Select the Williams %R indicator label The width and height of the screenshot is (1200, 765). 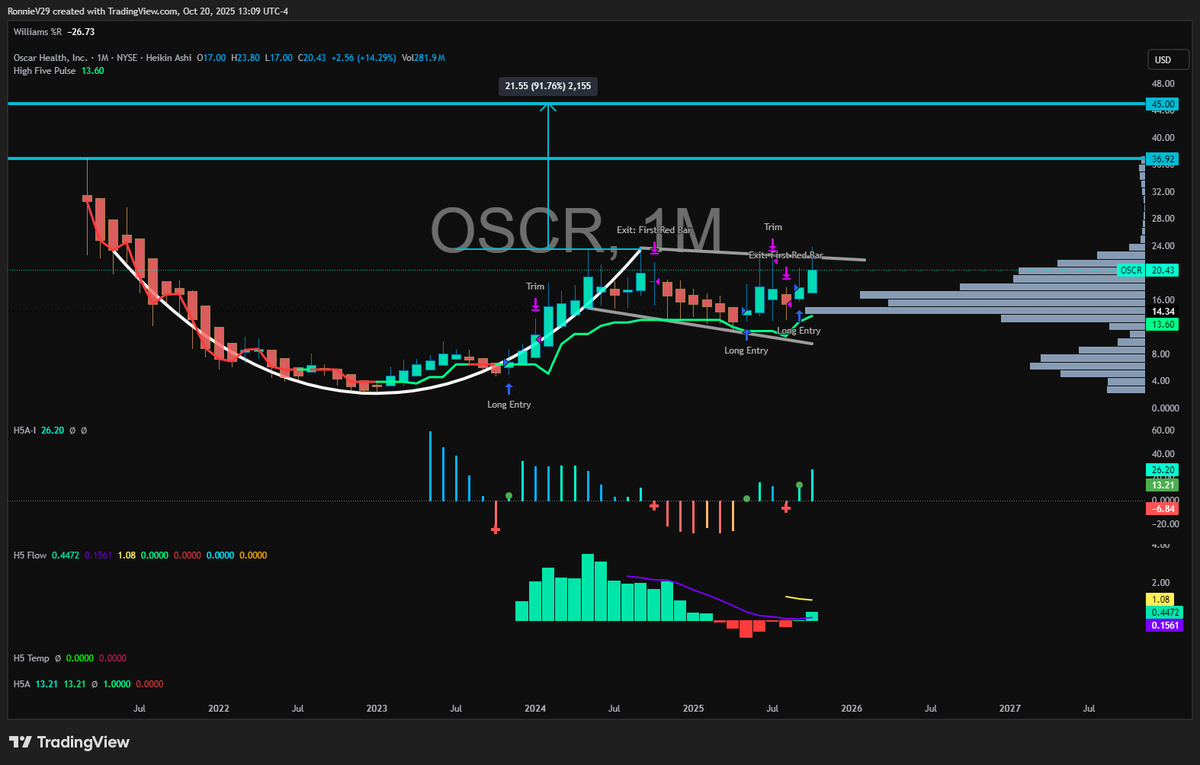[35, 30]
